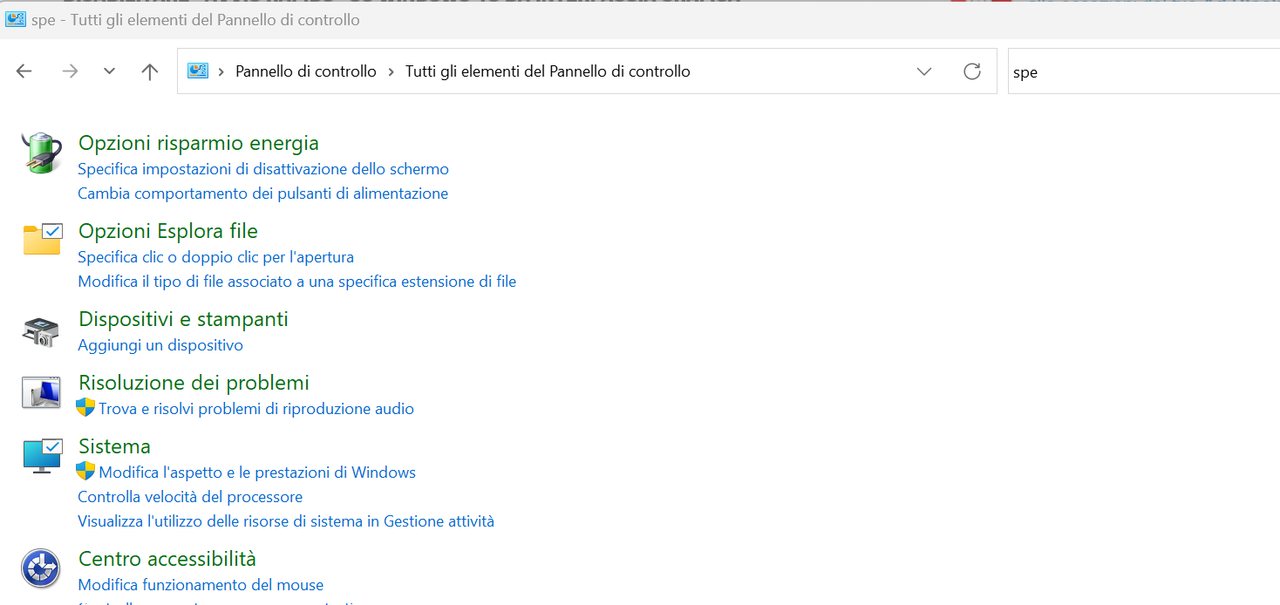
Task: Click the Control Panel icon in the title bar
Action: (x=15, y=19)
